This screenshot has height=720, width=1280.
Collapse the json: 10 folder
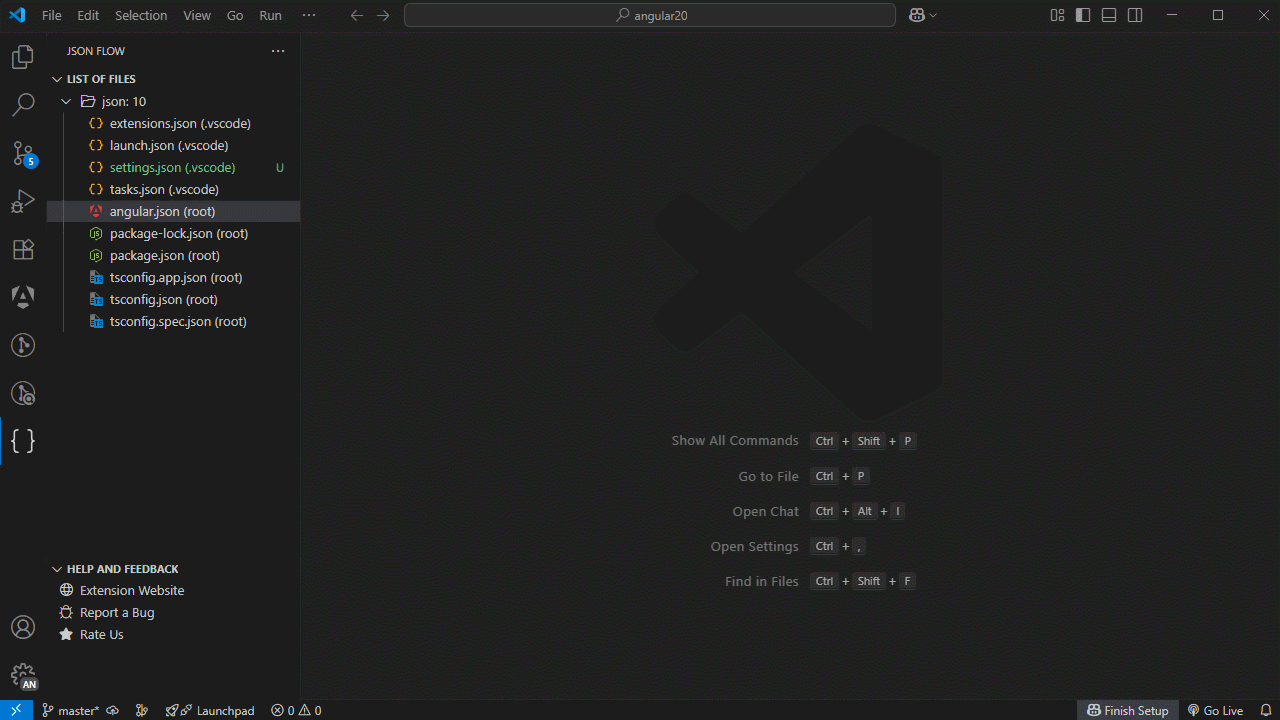pos(66,100)
